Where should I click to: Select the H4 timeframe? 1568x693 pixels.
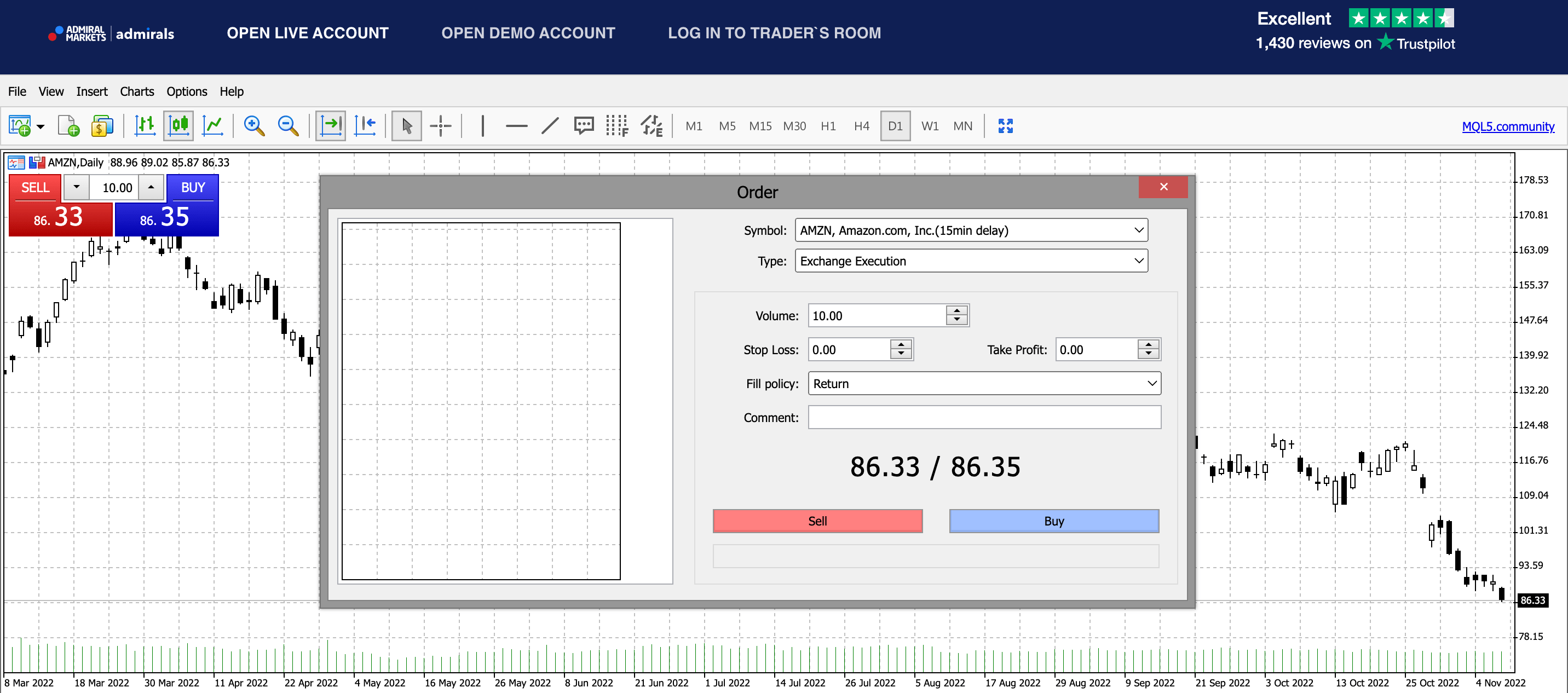861,126
